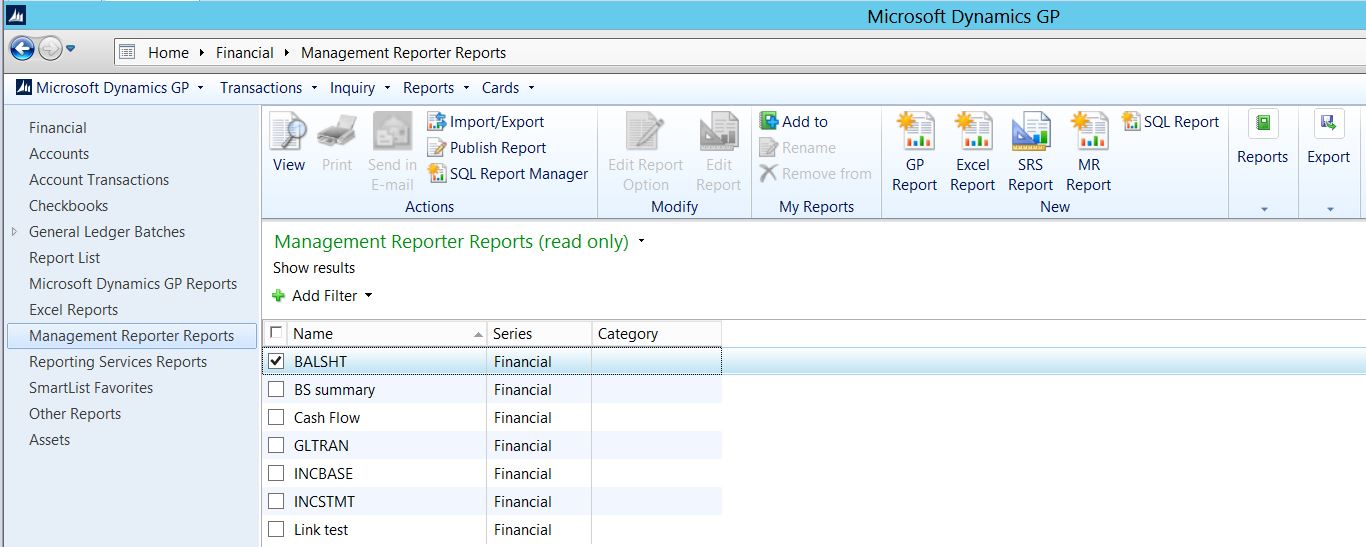Toggle select-all checkbox in Name header
This screenshot has height=547, width=1366.
[x=277, y=332]
